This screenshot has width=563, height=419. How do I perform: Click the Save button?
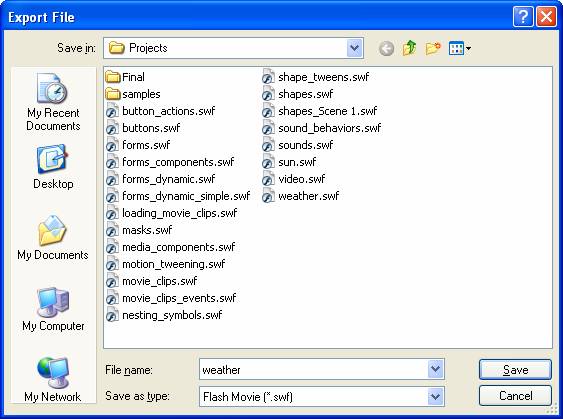click(x=515, y=369)
